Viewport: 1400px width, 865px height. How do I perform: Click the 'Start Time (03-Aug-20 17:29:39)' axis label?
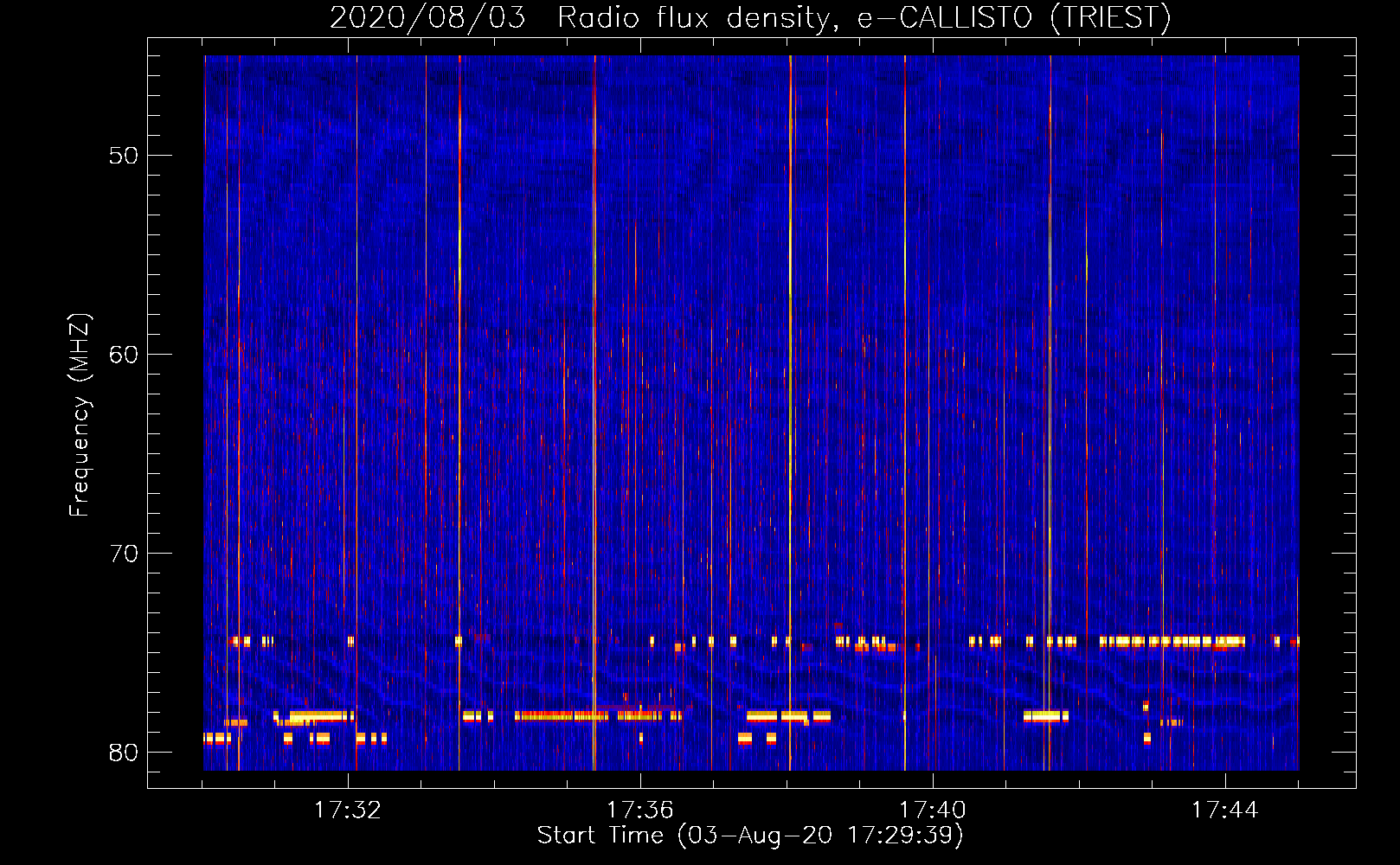point(750,836)
